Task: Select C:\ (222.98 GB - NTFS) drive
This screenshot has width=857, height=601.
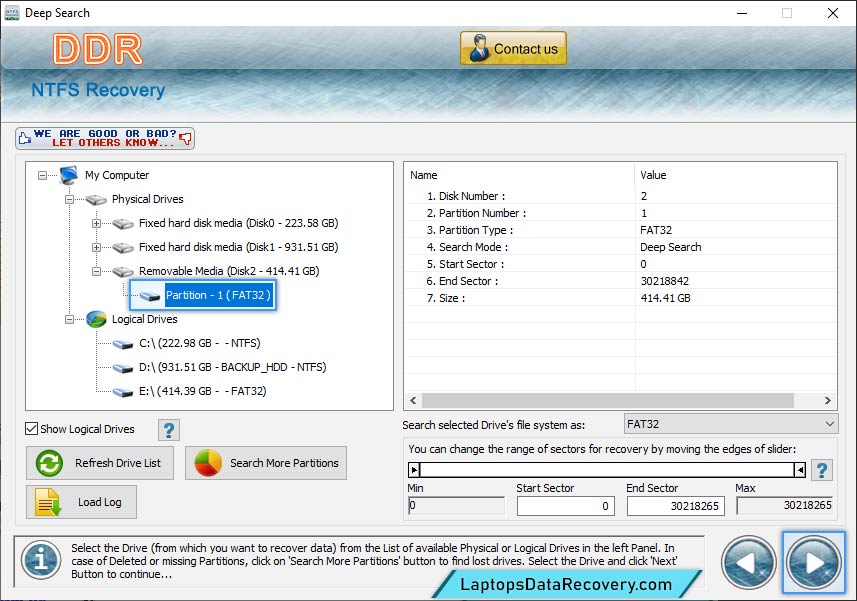Action: (199, 344)
